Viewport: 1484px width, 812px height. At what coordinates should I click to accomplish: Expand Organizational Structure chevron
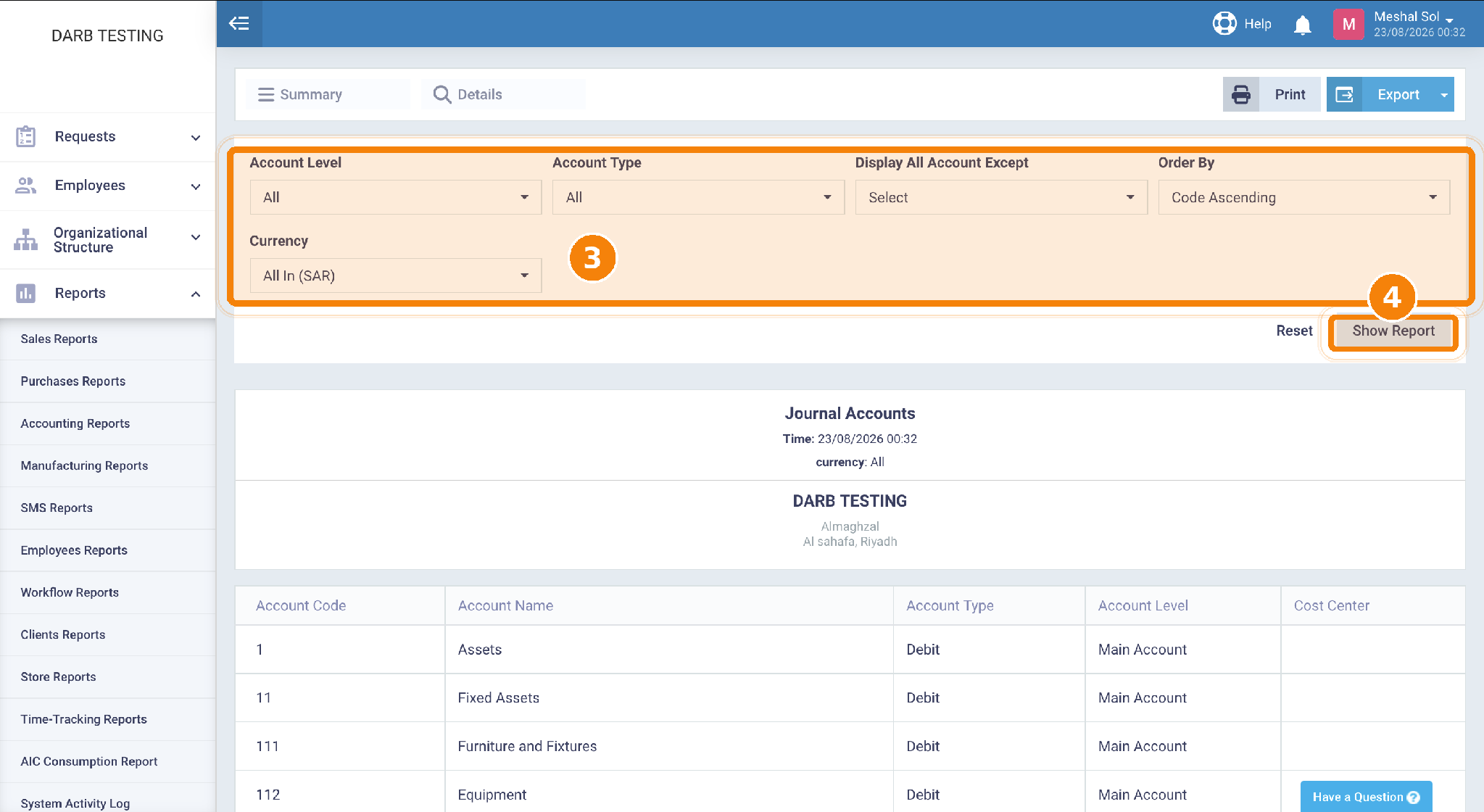[196, 237]
